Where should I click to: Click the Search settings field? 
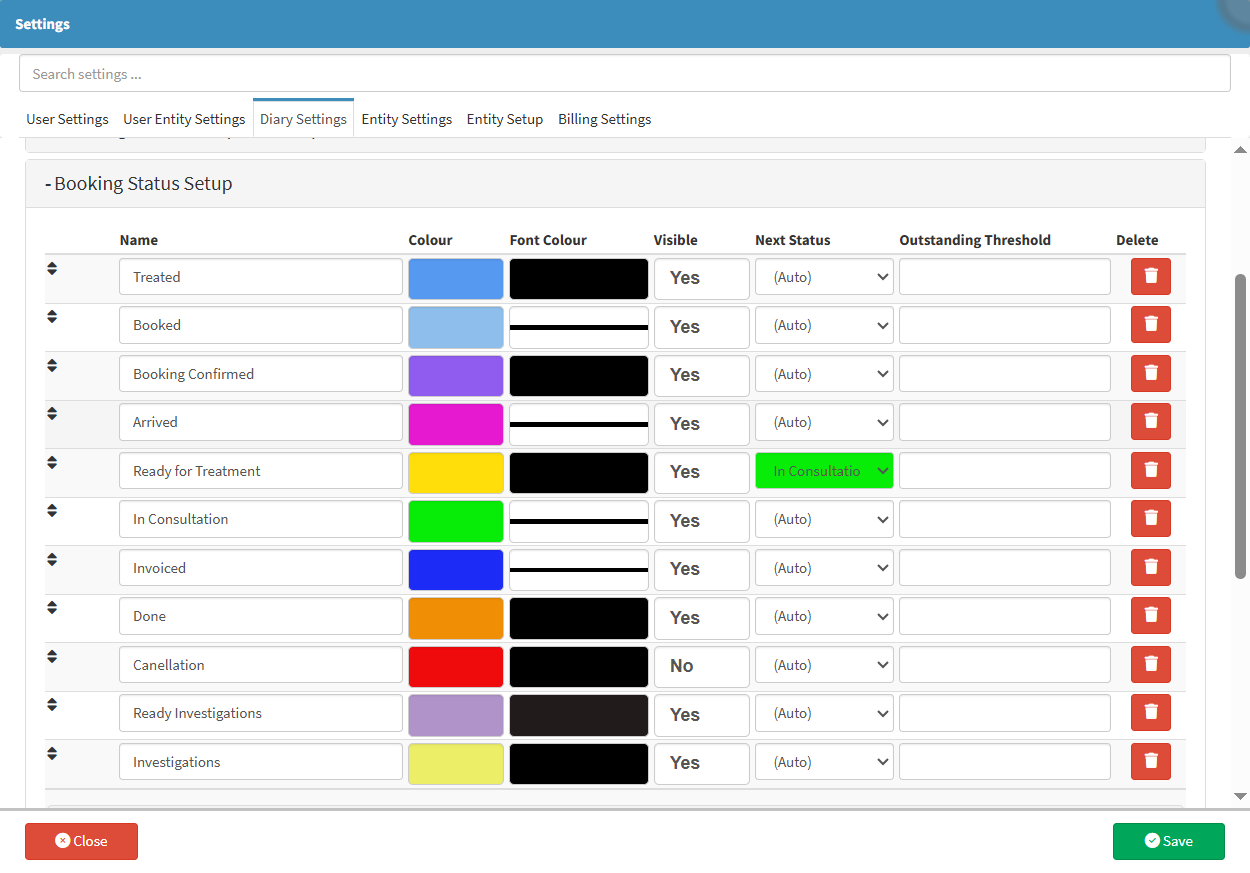pyautogui.click(x=624, y=74)
